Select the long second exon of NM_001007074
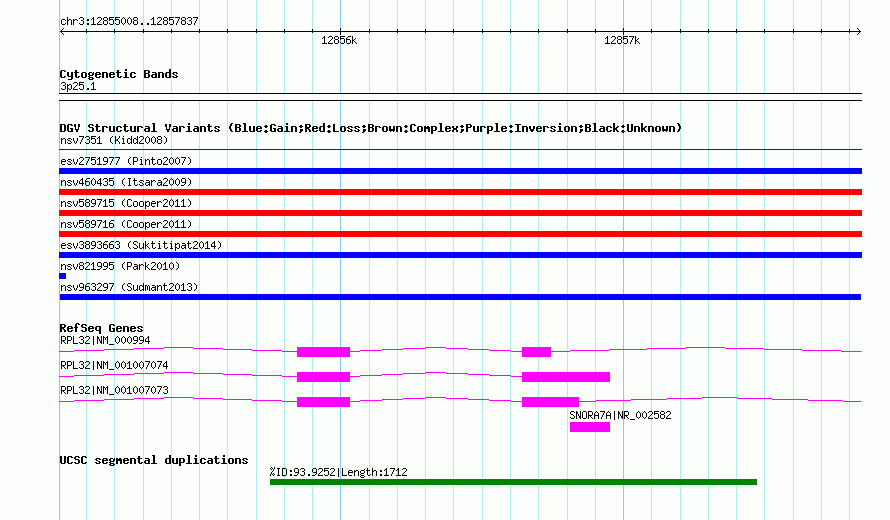890x520 pixels. click(x=566, y=377)
